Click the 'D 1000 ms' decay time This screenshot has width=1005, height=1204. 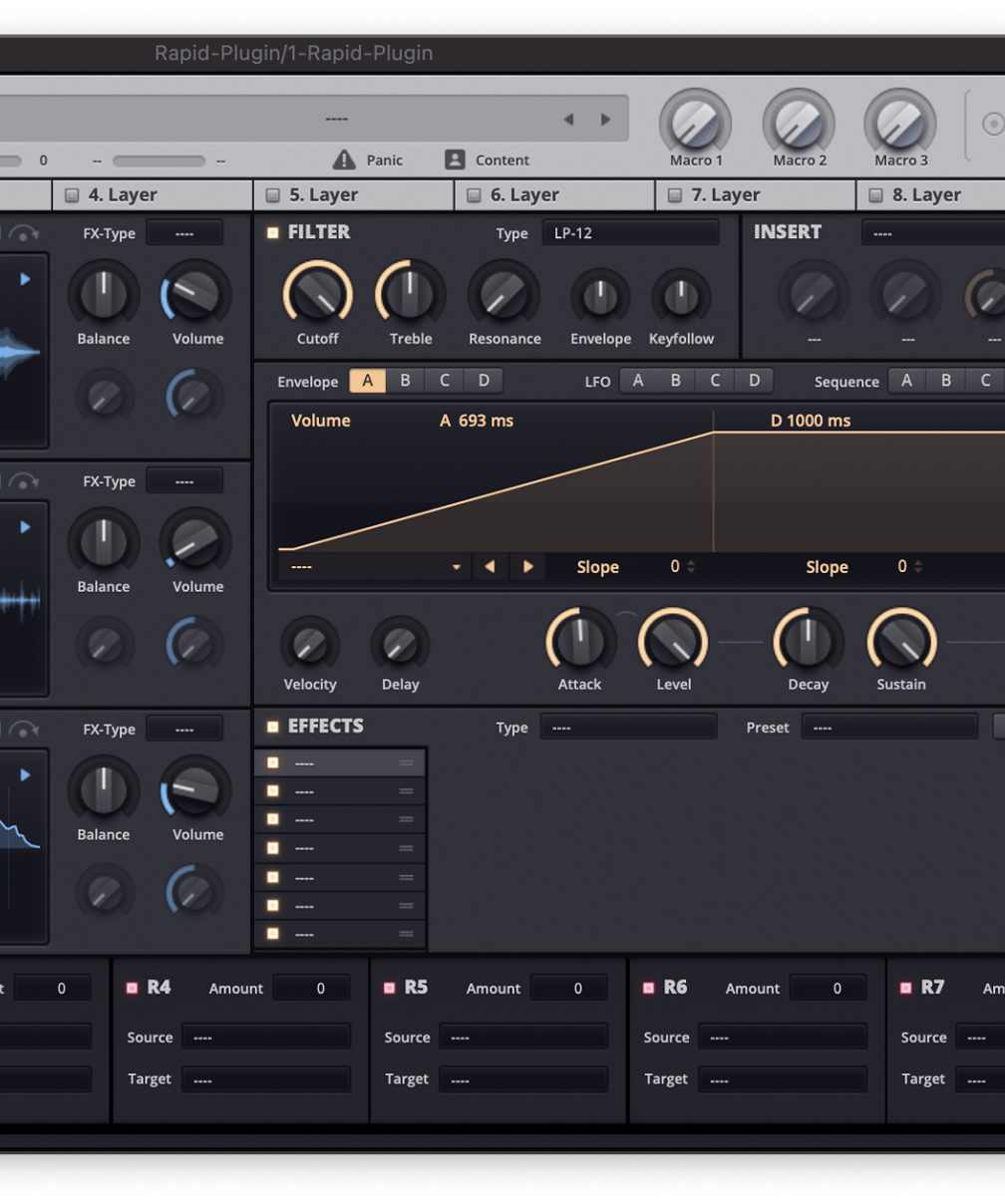pos(811,421)
